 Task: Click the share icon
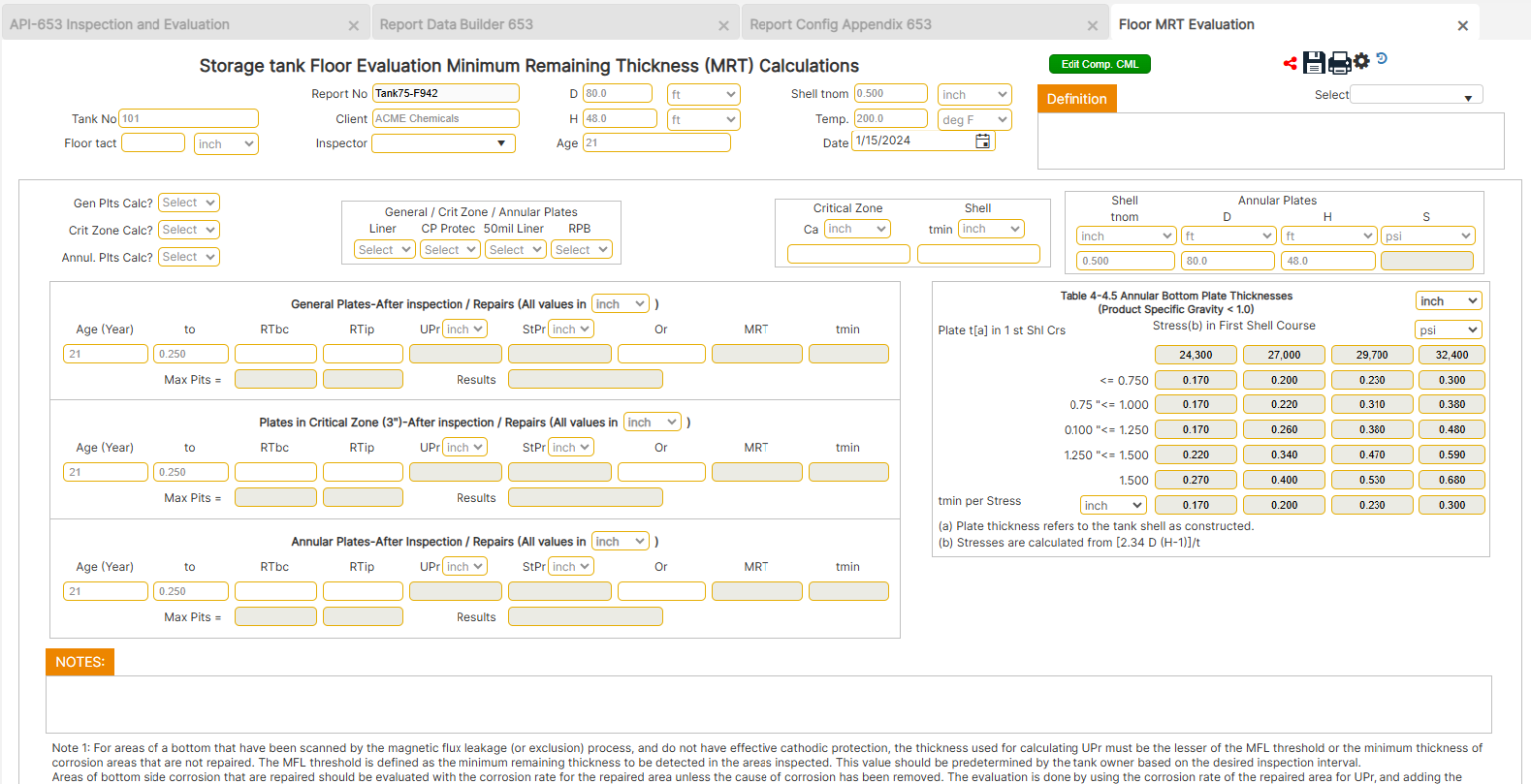1288,62
